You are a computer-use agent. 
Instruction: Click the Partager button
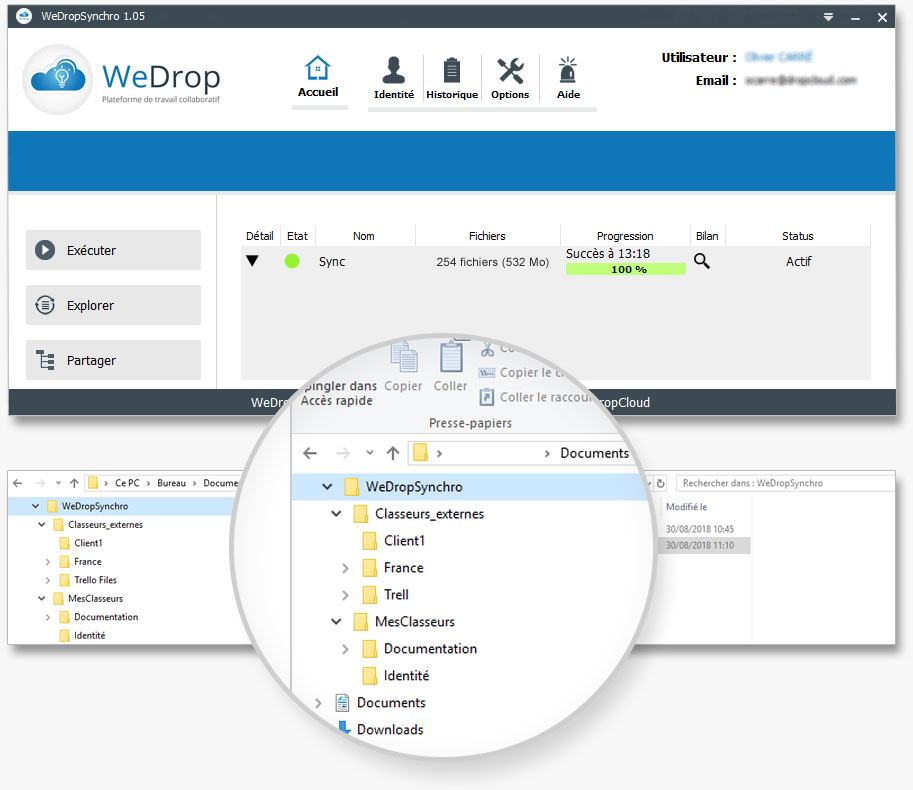[x=113, y=360]
